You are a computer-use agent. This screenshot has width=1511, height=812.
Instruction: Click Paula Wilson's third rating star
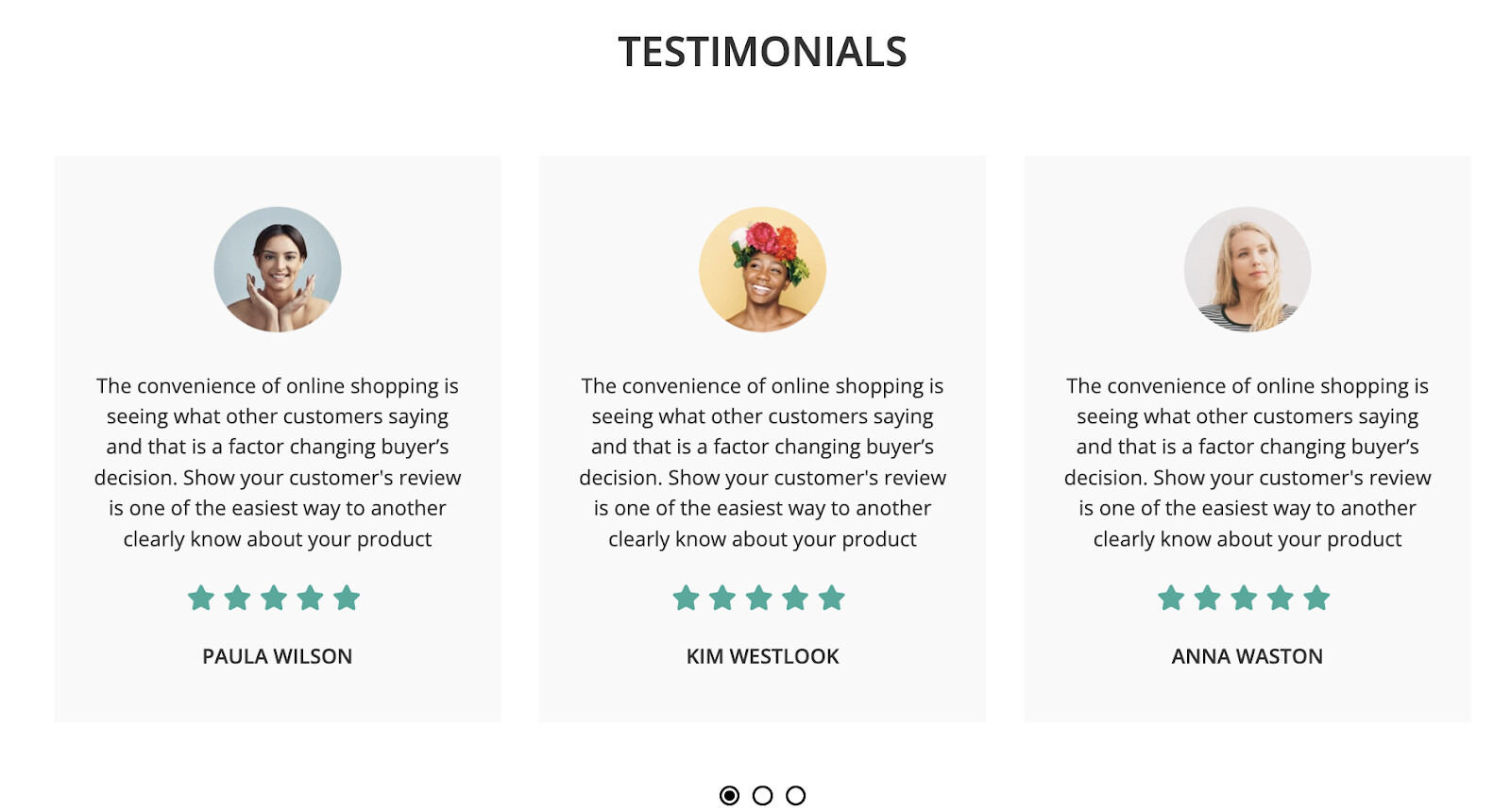click(274, 598)
